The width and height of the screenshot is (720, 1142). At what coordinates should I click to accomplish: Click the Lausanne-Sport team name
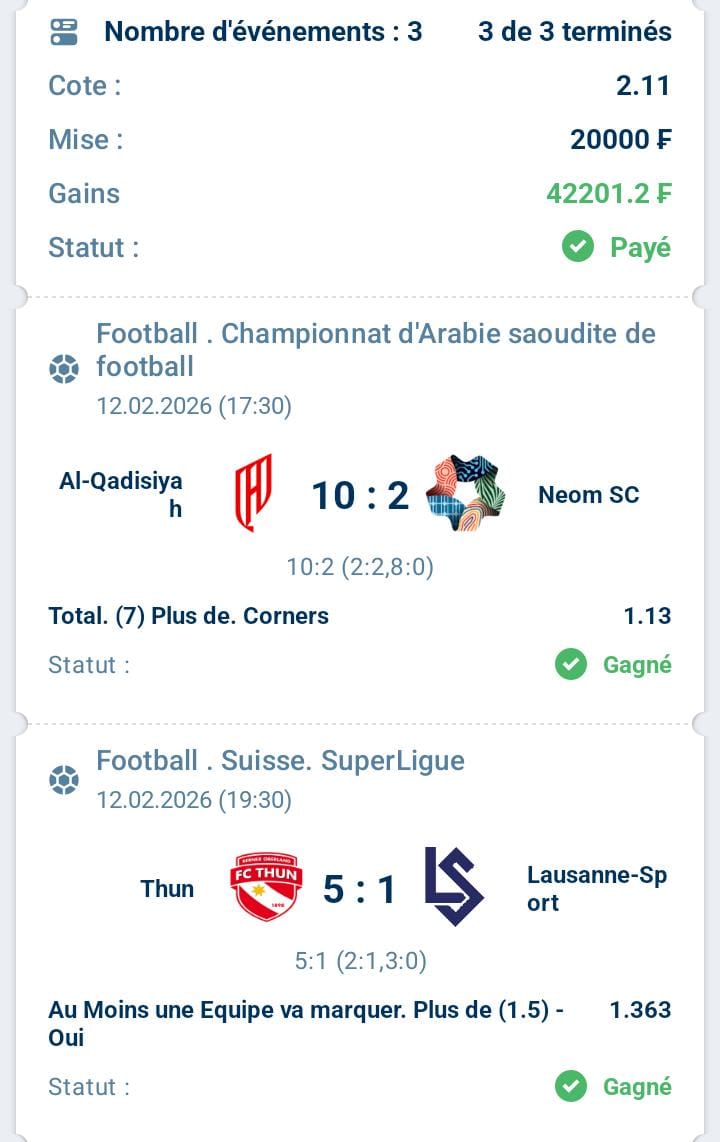pyautogui.click(x=596, y=888)
